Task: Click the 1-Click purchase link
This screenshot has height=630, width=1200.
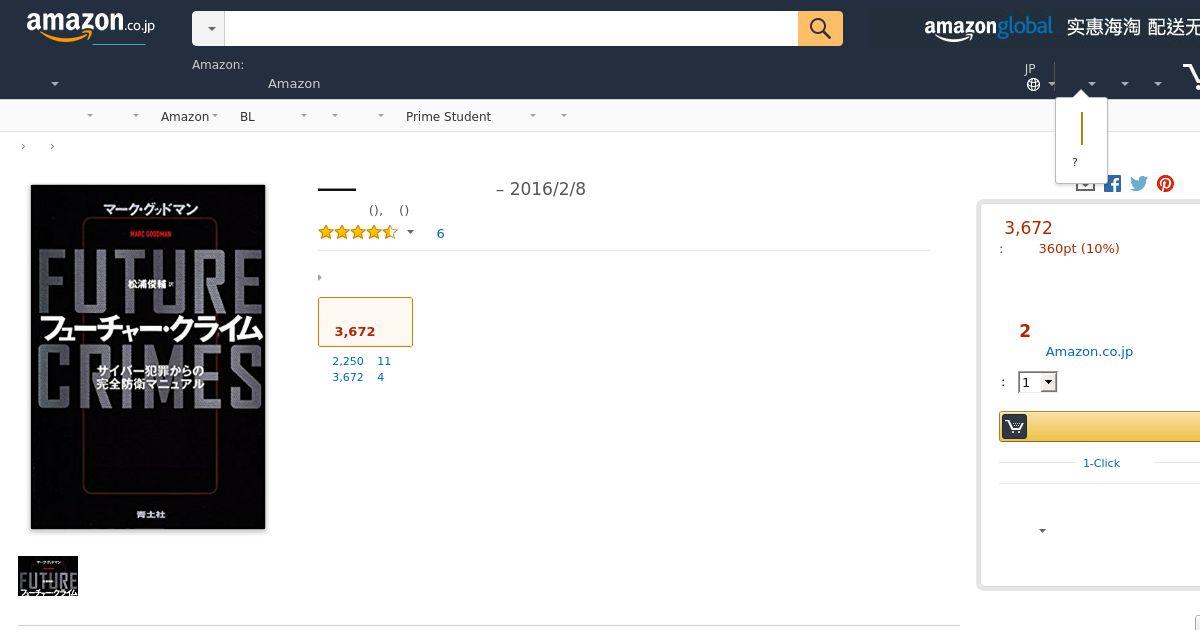Action: pyautogui.click(x=1101, y=463)
